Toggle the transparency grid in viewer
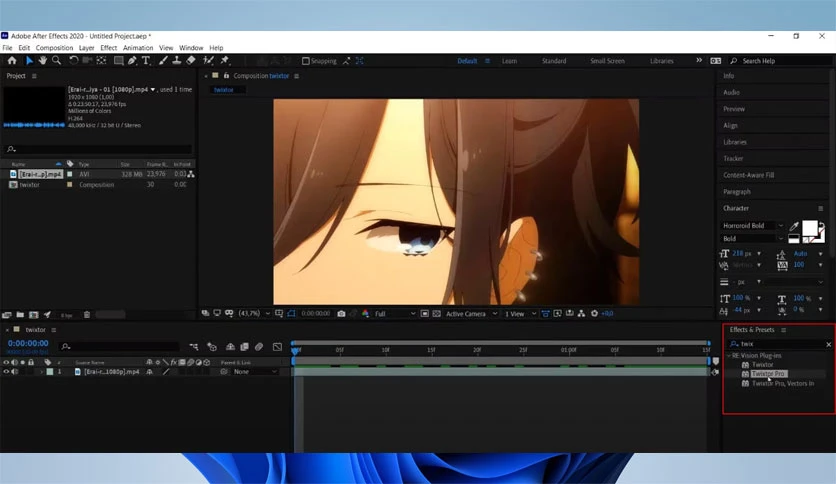The image size is (836, 484). tap(437, 313)
